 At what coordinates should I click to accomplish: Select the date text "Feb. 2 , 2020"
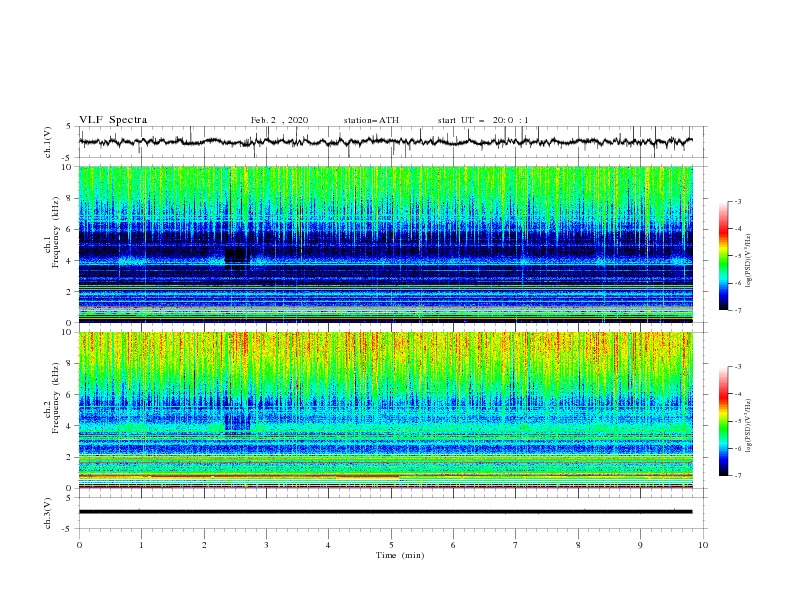(279, 120)
